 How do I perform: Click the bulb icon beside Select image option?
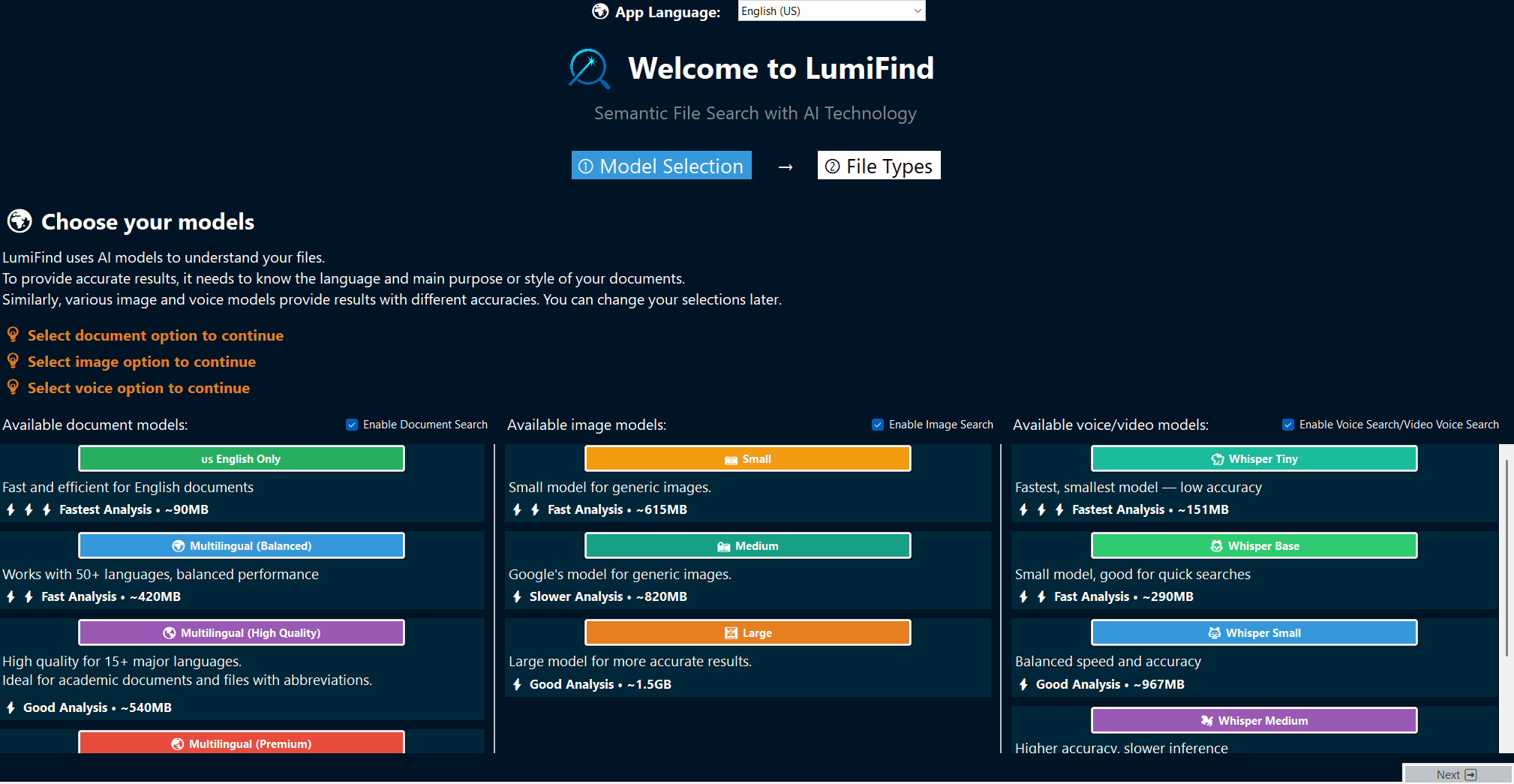13,361
